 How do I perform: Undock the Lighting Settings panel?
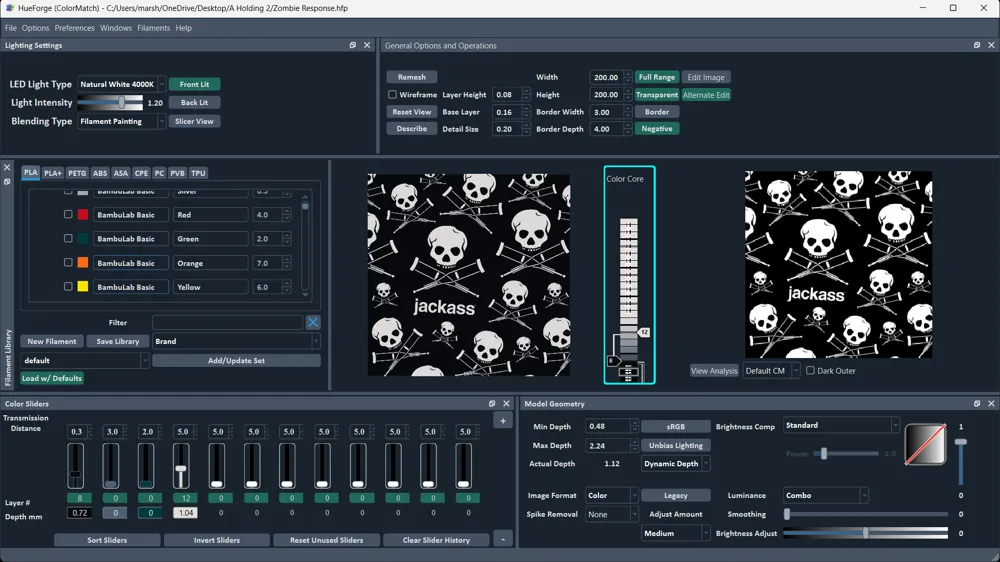[x=353, y=45]
